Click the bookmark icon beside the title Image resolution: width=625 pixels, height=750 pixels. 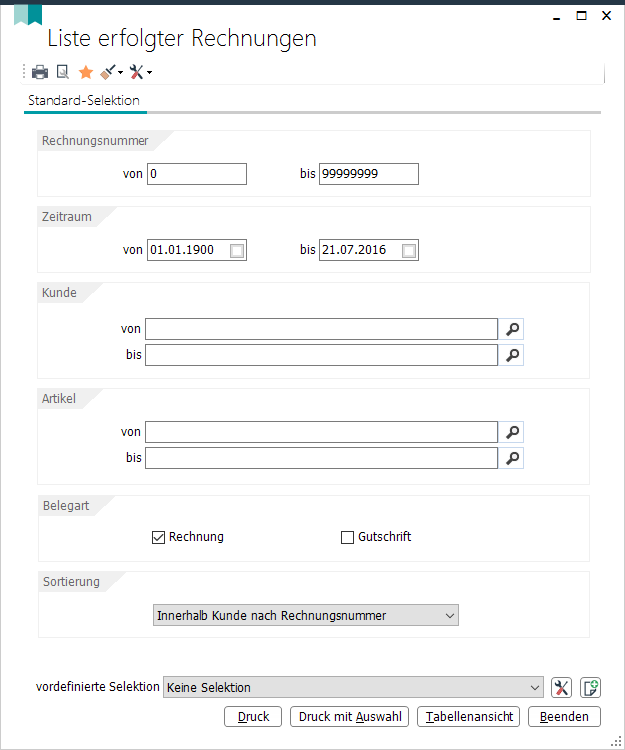[28, 14]
